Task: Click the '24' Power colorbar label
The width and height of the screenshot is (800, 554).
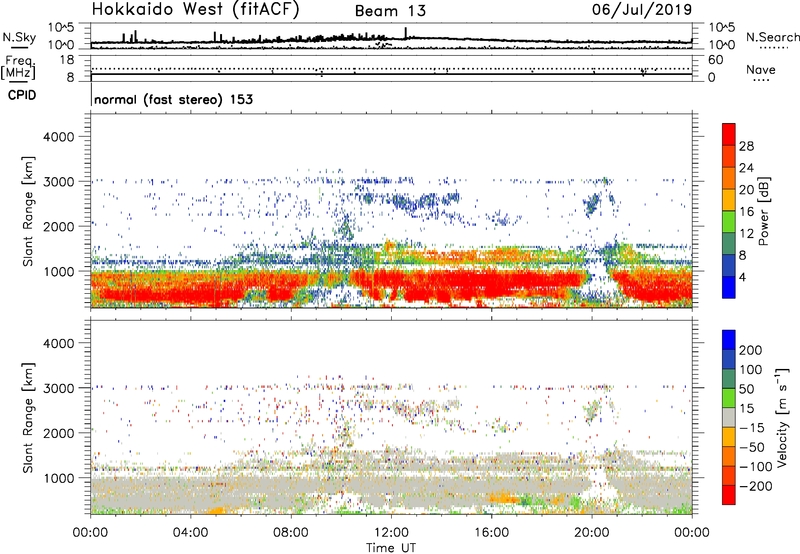Action: point(746,168)
